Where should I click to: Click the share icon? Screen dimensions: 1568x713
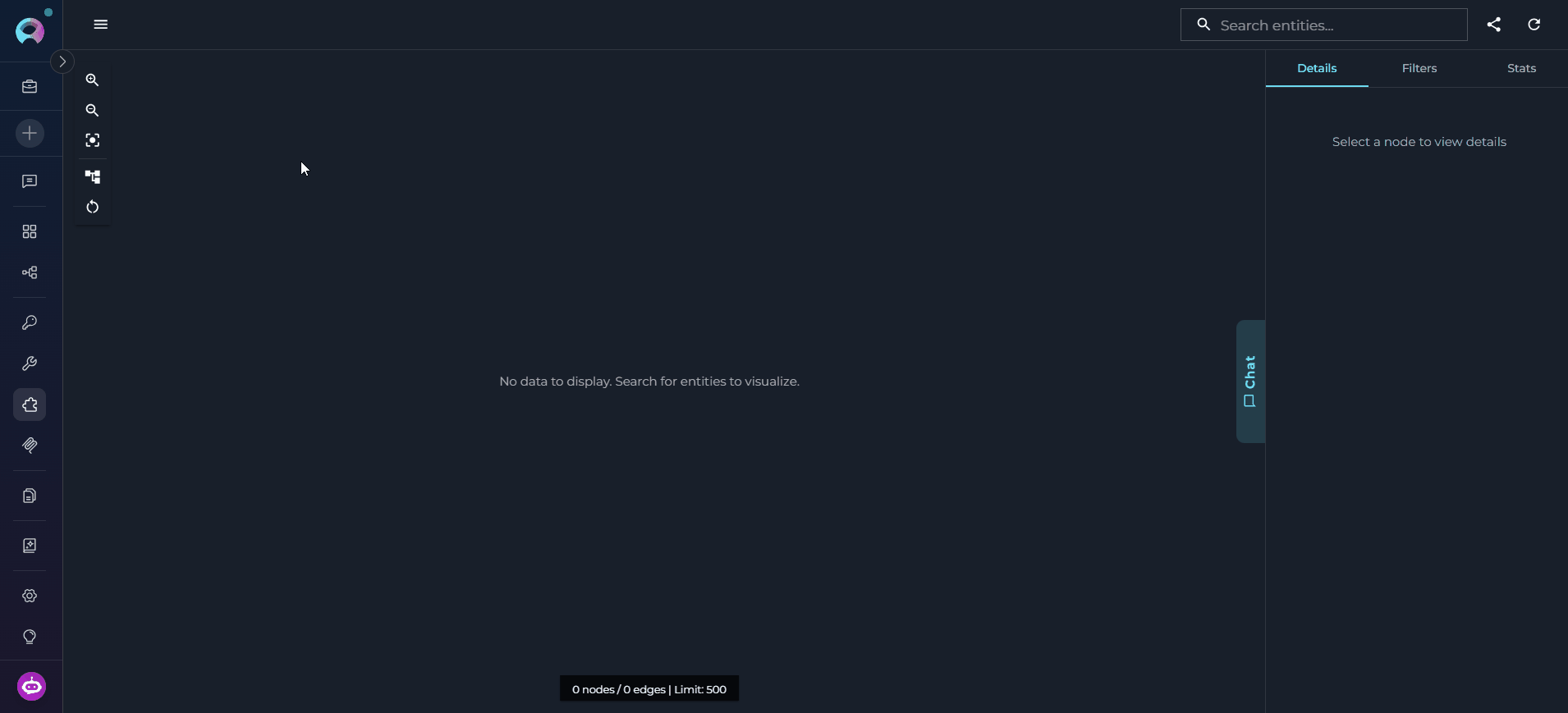click(x=1494, y=25)
